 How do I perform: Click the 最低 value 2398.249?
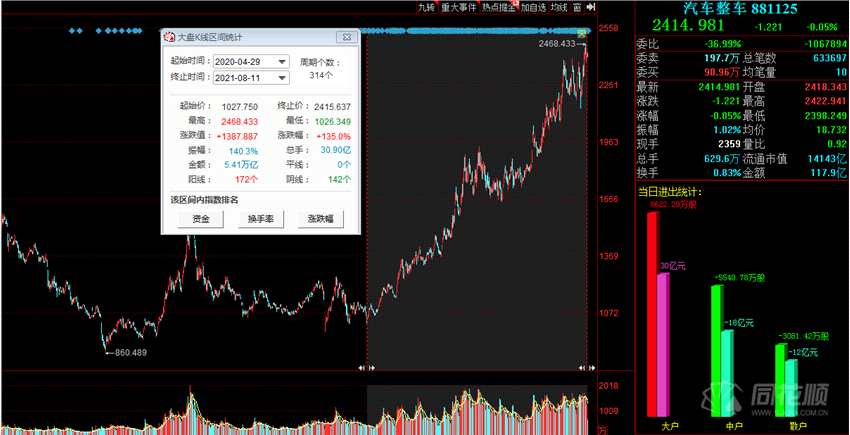pos(825,116)
